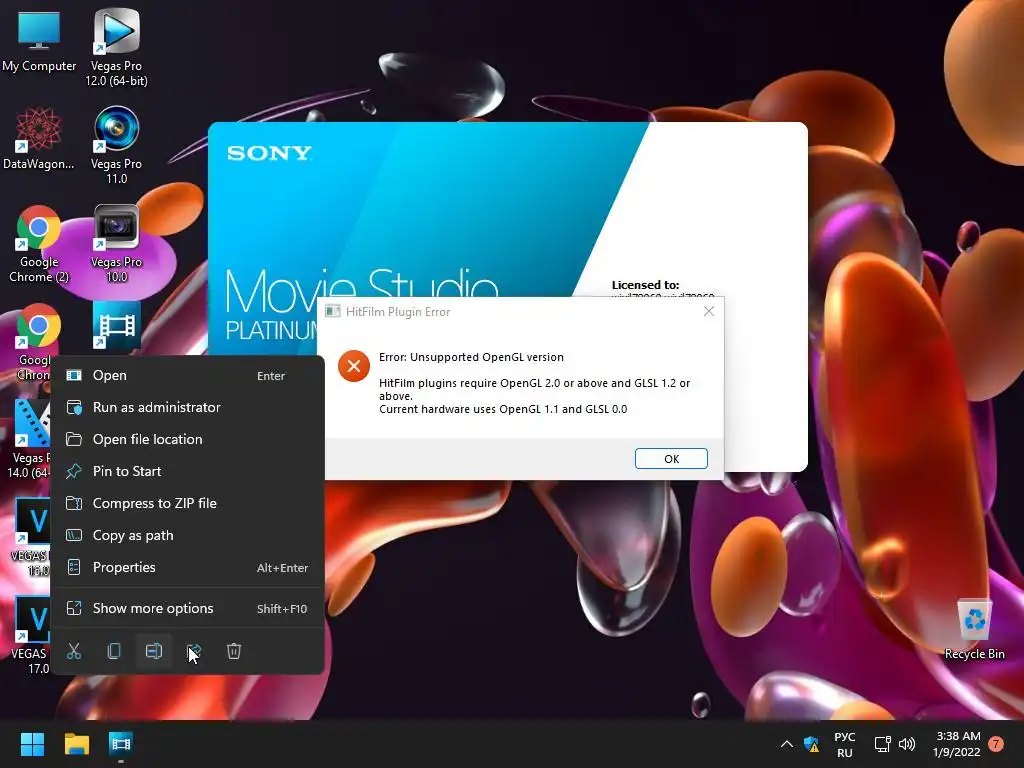
Task: Select the Vegas Pro 11.0 desktop shortcut
Action: (x=116, y=145)
